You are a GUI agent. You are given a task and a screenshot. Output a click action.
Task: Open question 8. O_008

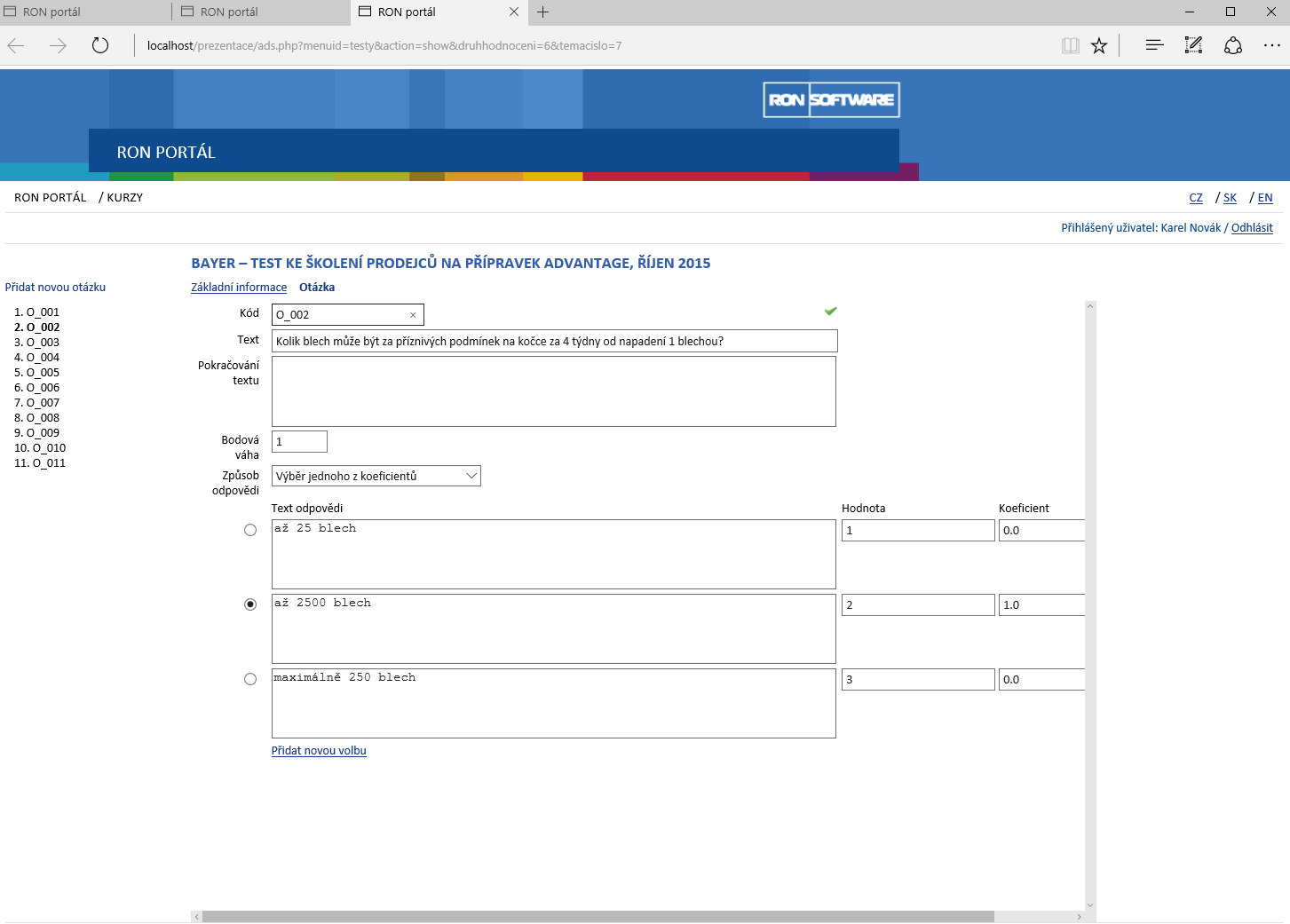[36, 418]
